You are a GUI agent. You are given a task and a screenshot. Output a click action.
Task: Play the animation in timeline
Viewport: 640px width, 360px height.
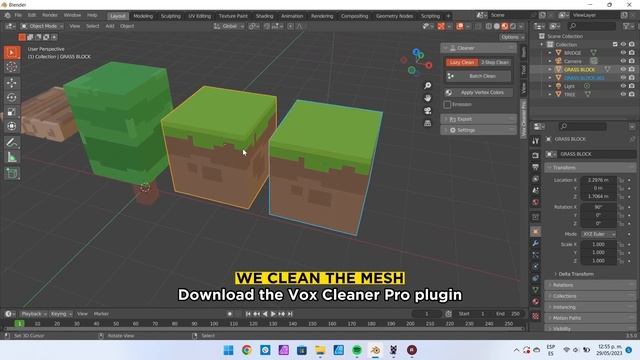pyautogui.click(x=273, y=314)
